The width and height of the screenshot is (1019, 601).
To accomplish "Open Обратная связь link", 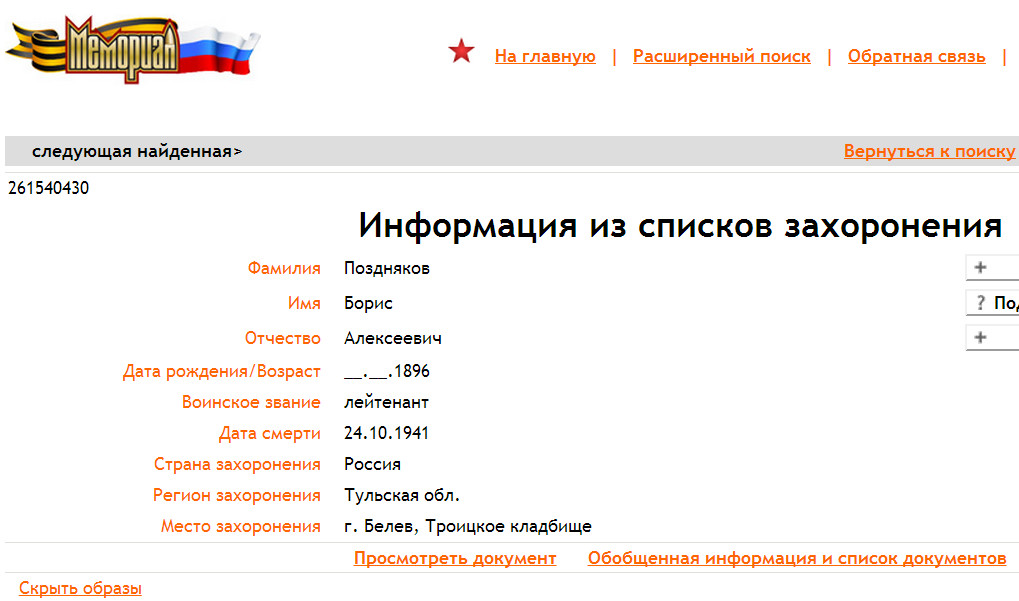I will click(x=916, y=56).
